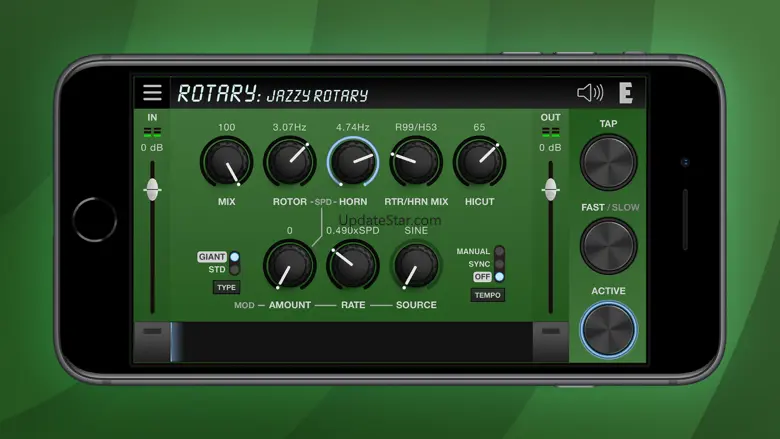The height and width of the screenshot is (439, 780).
Task: Tap the Eventide E logo icon
Action: click(x=626, y=93)
